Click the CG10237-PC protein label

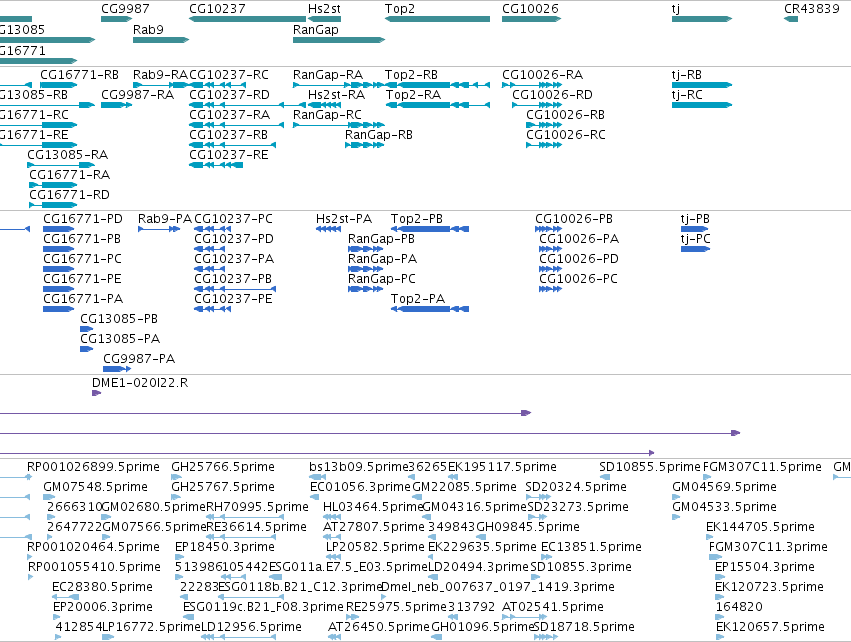pos(233,219)
